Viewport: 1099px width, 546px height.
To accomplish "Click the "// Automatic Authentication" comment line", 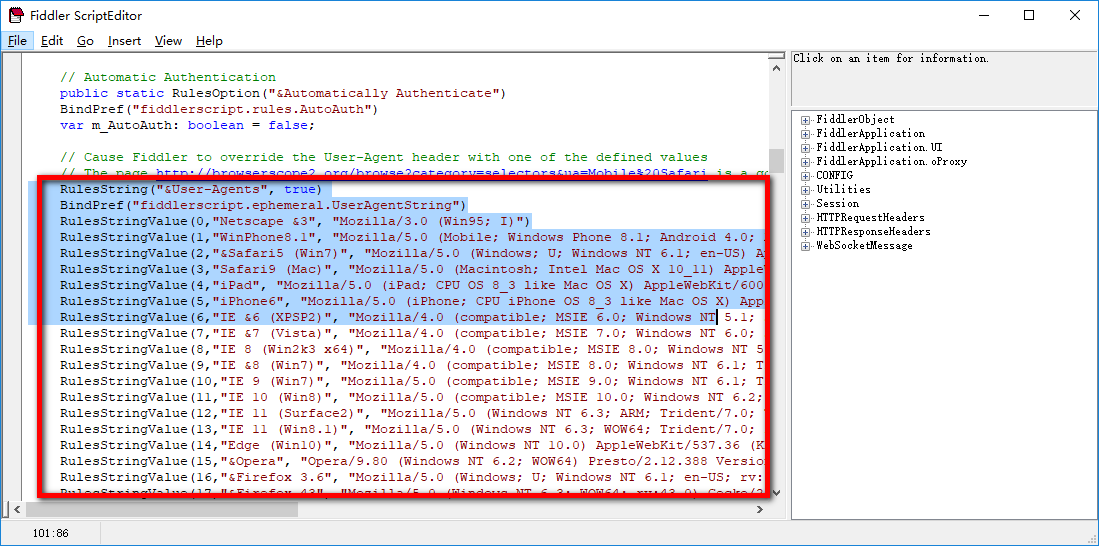I will (168, 77).
